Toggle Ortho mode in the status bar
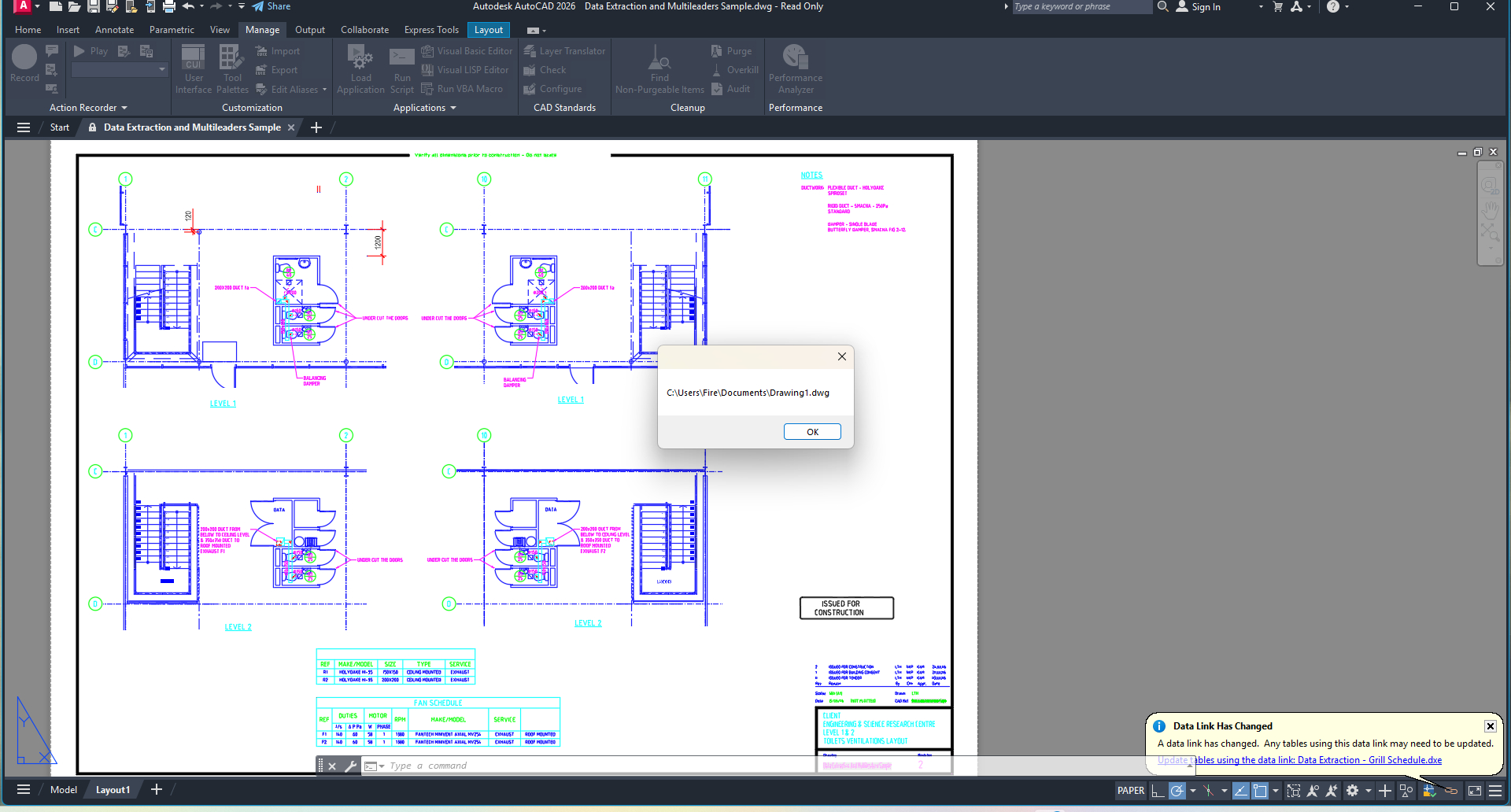This screenshot has width=1511, height=812. pyautogui.click(x=1158, y=791)
